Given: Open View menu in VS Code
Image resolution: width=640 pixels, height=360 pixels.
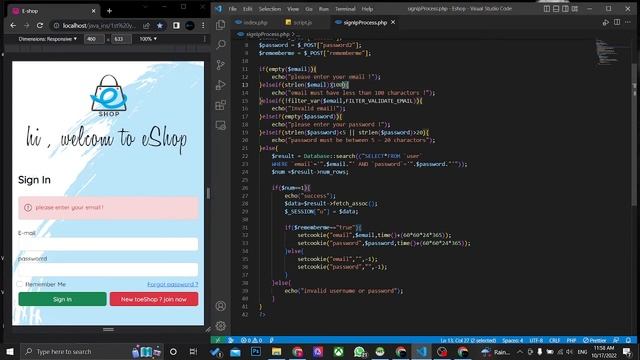Looking at the screenshot, I should tap(293, 9).
